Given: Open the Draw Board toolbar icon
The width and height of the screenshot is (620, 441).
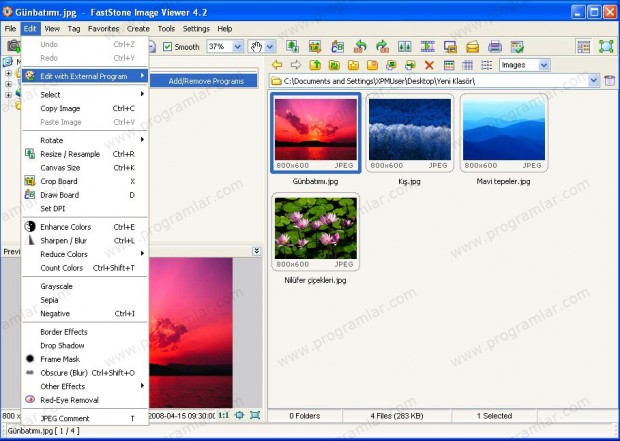Looking at the screenshot, I should coord(337,46).
